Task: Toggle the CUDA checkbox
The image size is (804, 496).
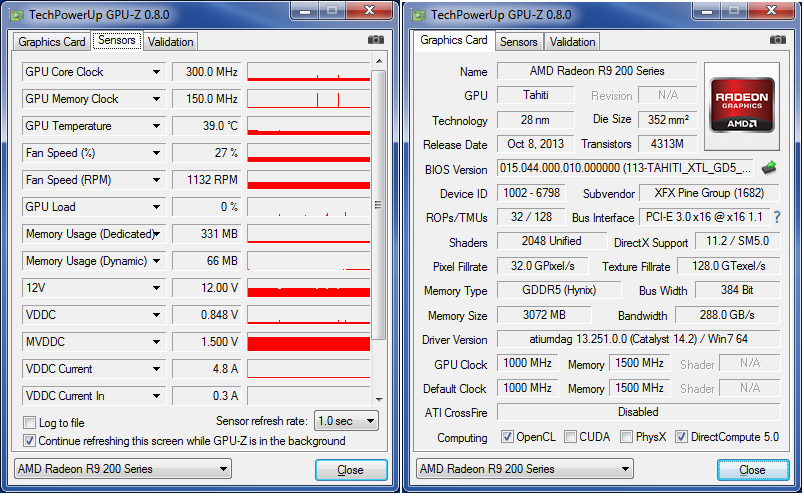Action: tap(570, 437)
